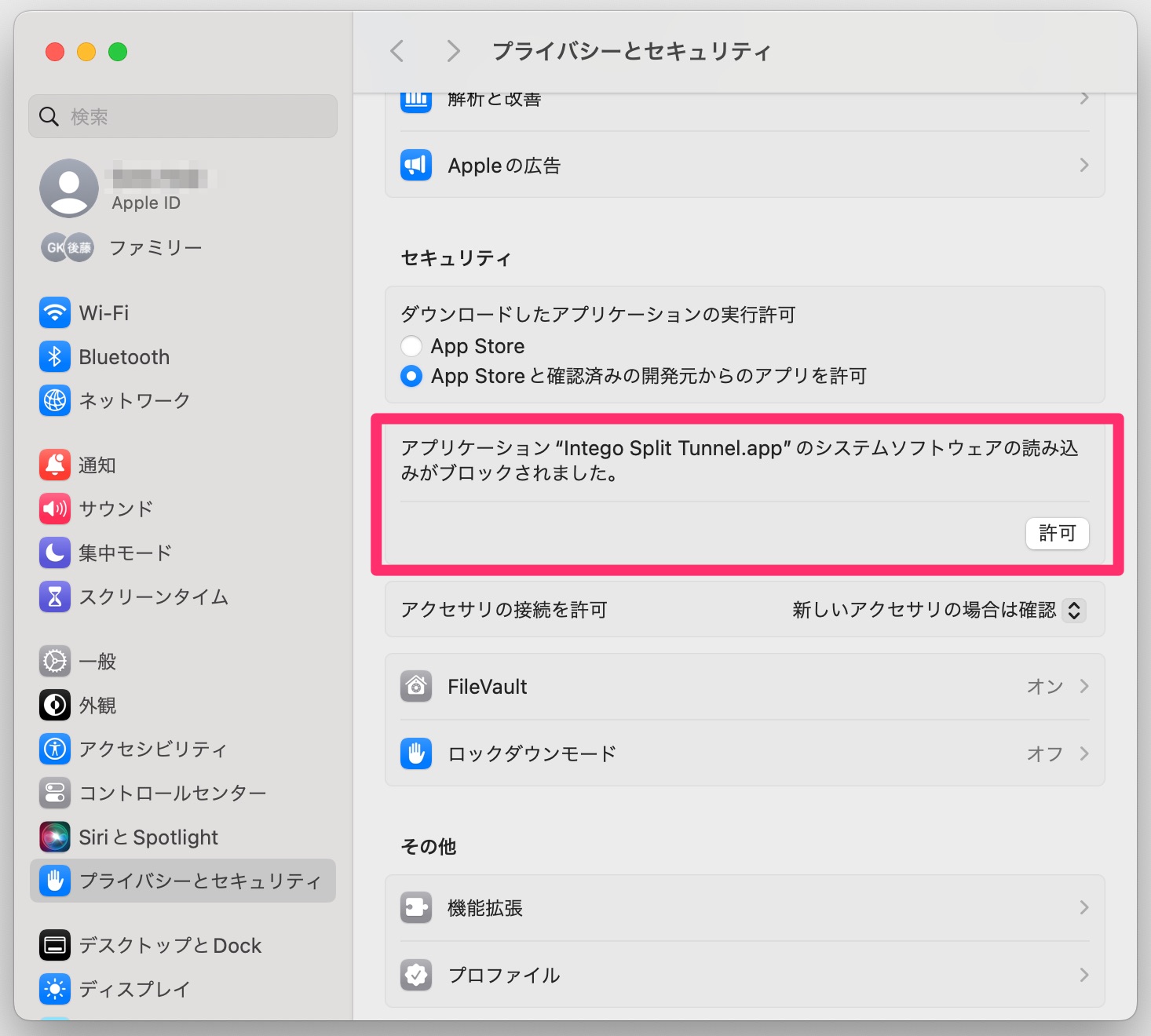Expand 機能拡張 row chevron

click(x=1084, y=908)
